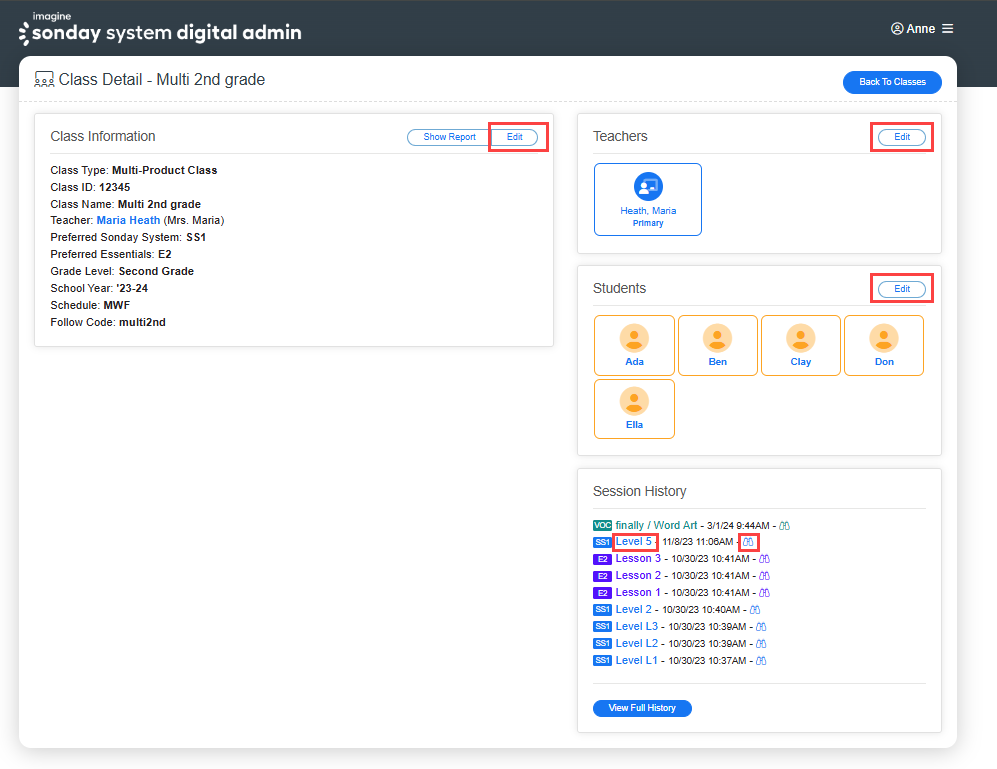
Task: Click Ella's student avatar icon
Action: [x=634, y=401]
